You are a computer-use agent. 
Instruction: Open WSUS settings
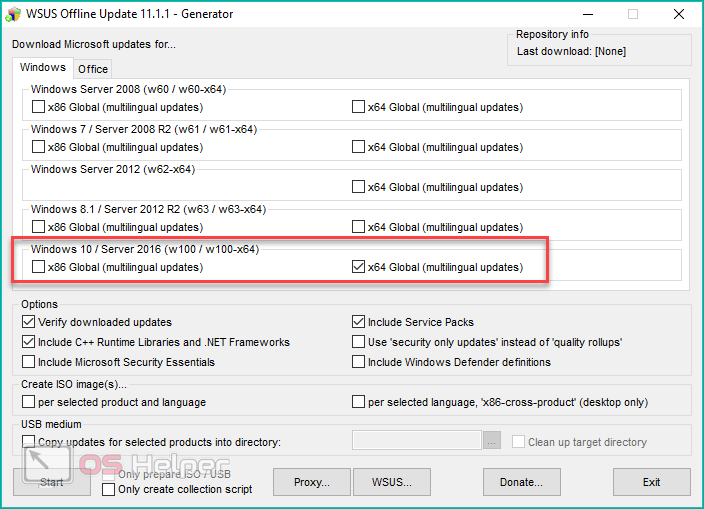pyautogui.click(x=392, y=482)
